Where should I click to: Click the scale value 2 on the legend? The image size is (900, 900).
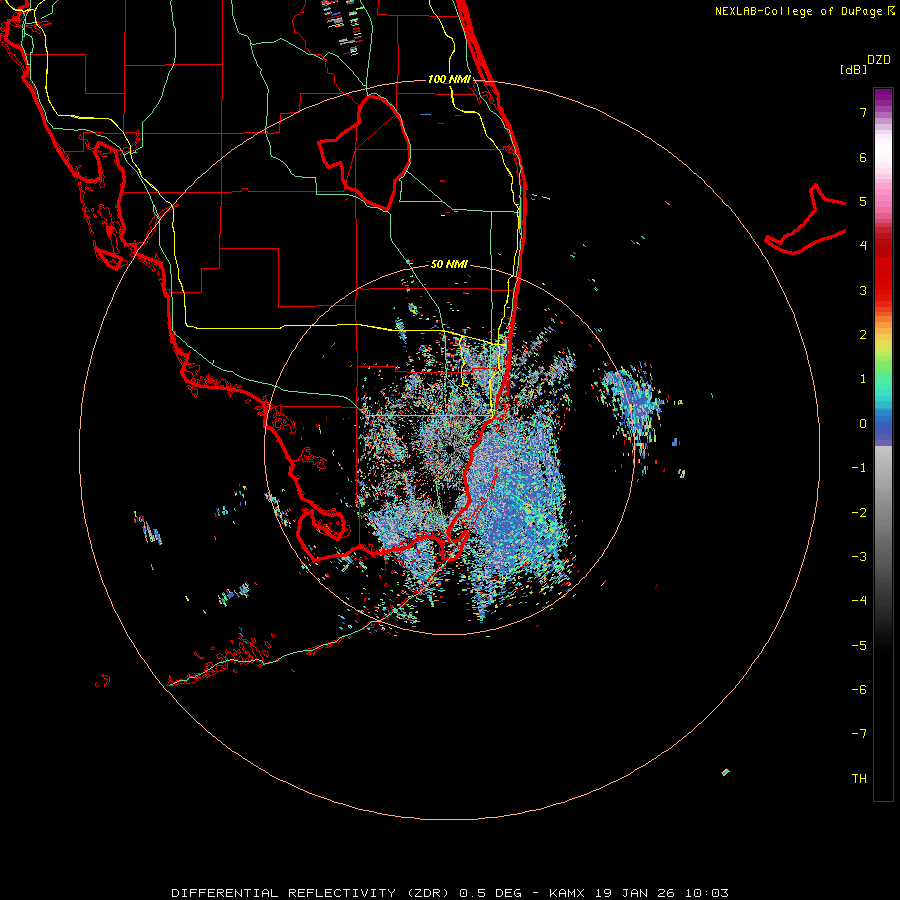coord(863,335)
